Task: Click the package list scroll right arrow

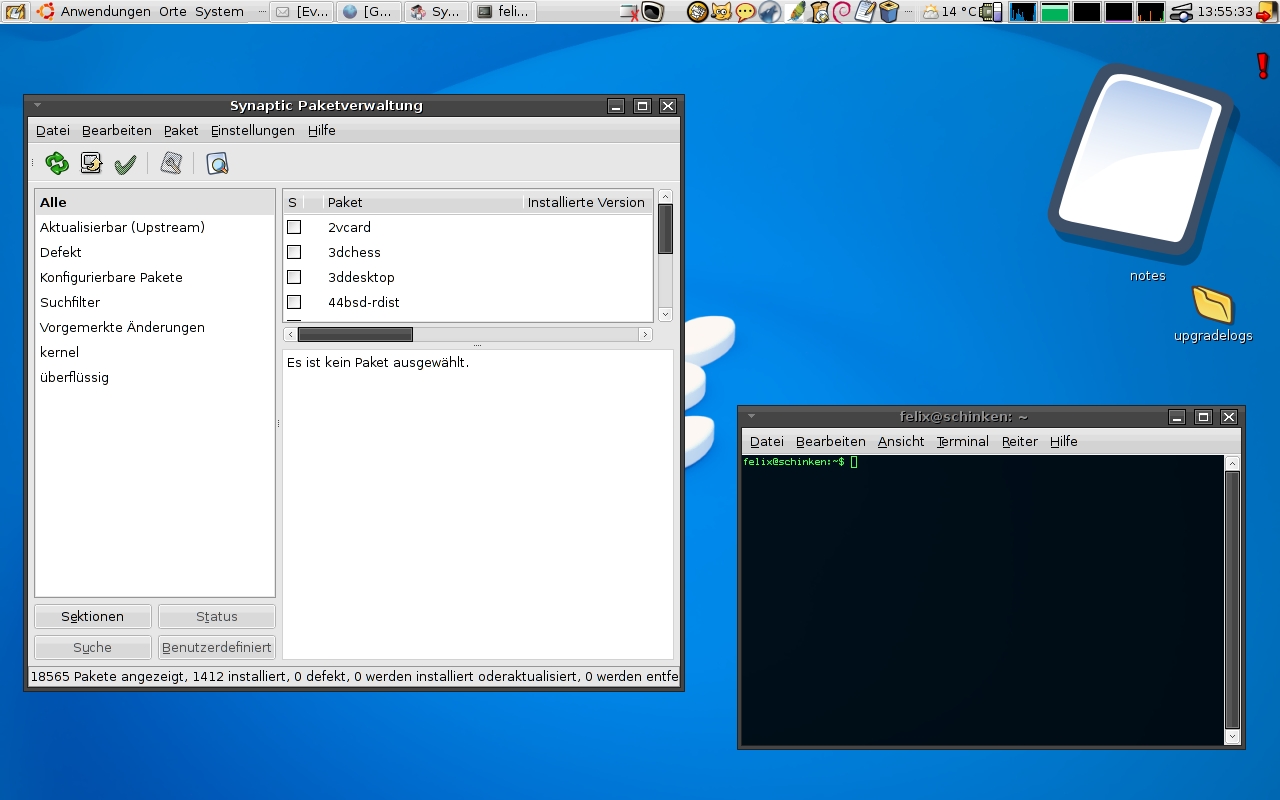Action: tap(645, 334)
